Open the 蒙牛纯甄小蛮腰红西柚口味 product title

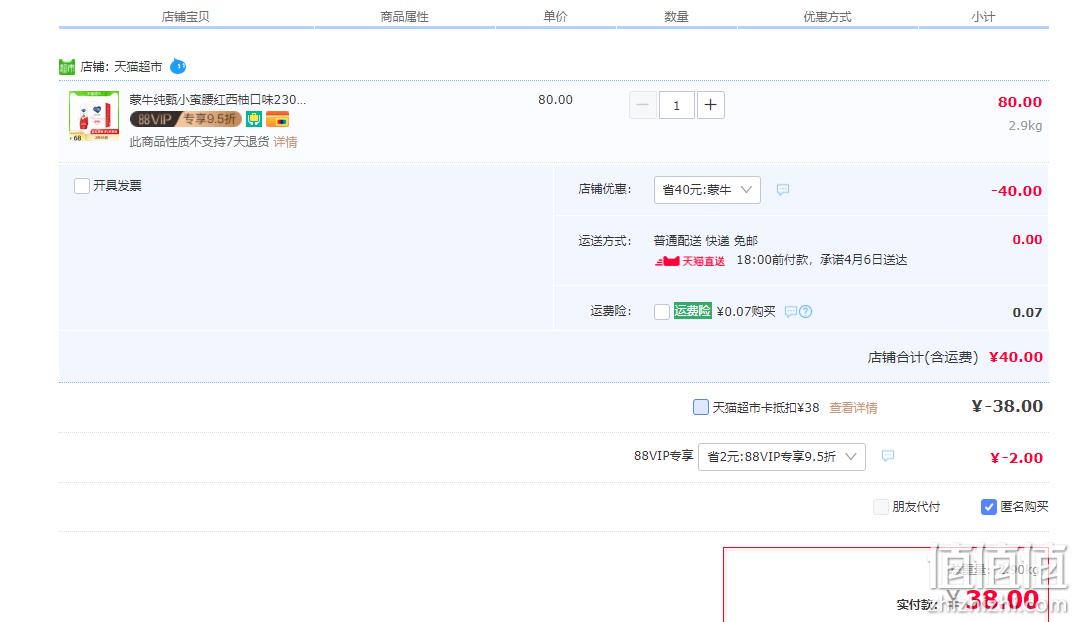(218, 100)
